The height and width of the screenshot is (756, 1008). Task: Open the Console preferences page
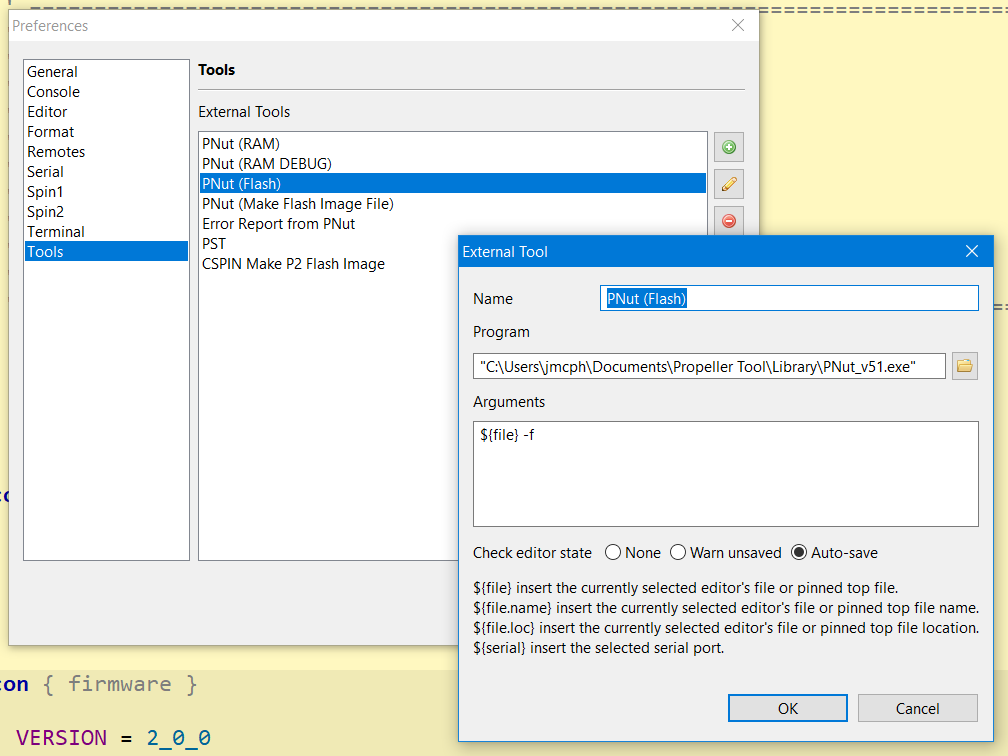pos(106,91)
